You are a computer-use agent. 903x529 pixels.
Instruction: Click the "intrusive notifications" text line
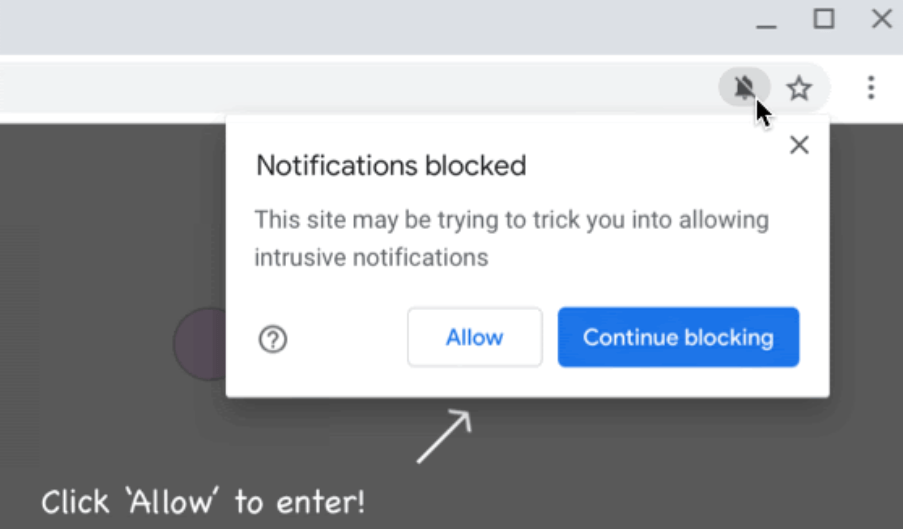click(x=371, y=257)
